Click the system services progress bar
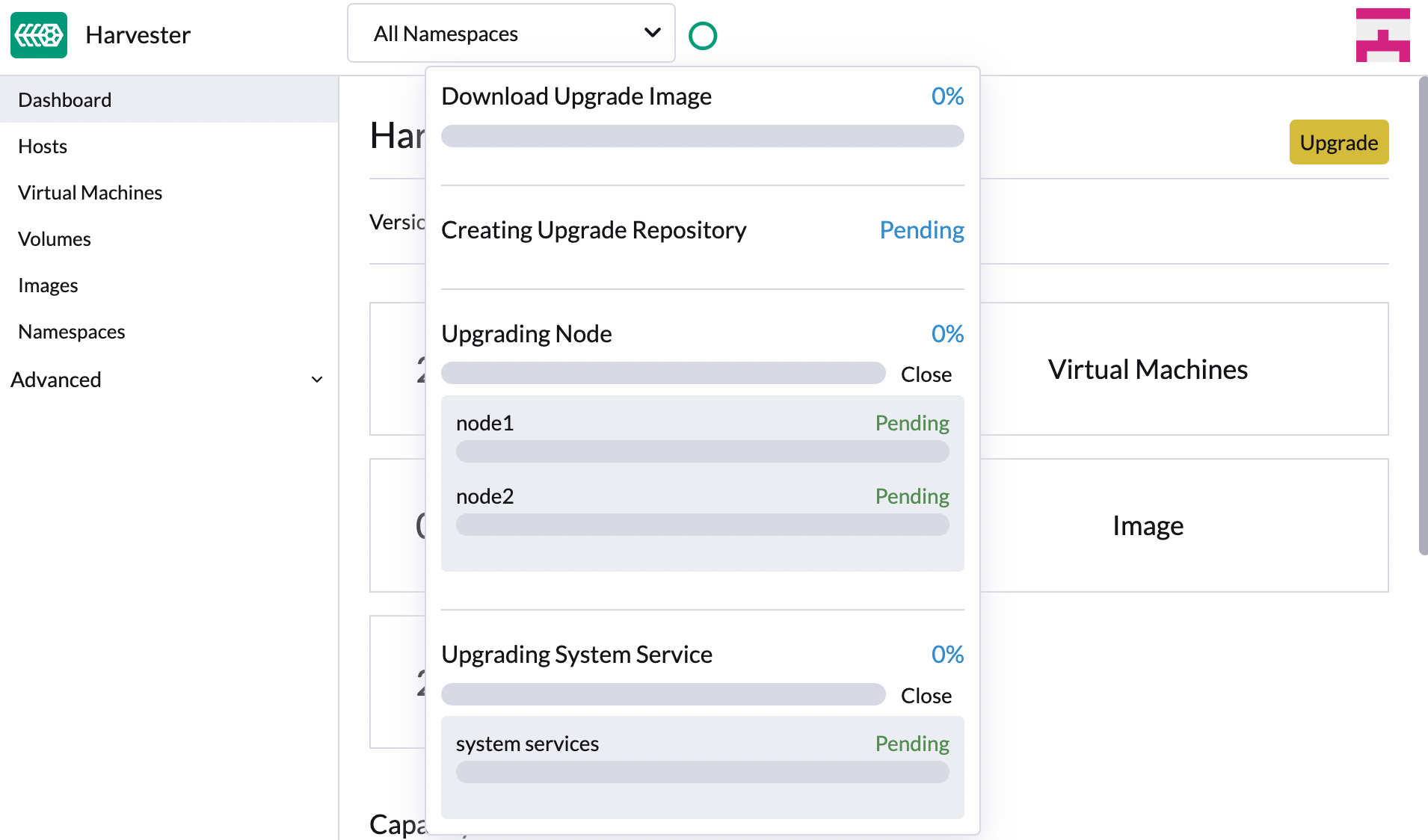Viewport: 1428px width, 840px height. (x=702, y=772)
